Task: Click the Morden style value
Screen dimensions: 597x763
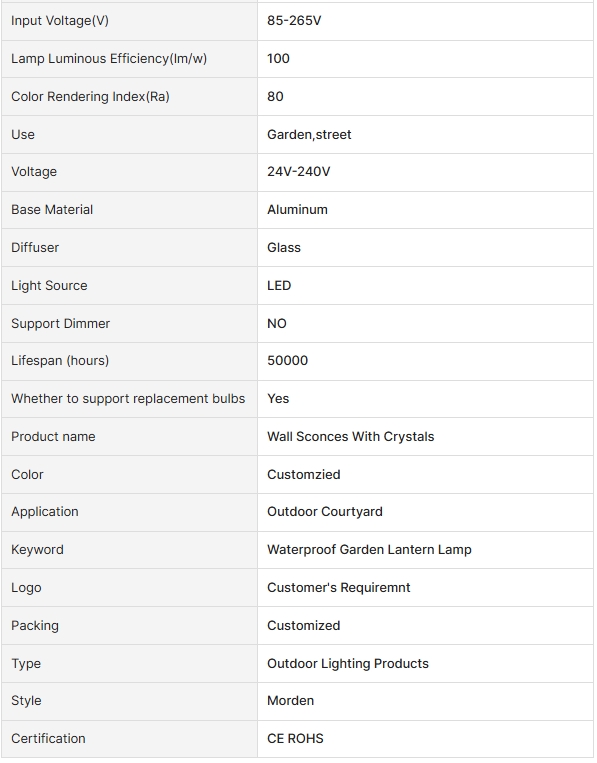Action: tap(290, 701)
